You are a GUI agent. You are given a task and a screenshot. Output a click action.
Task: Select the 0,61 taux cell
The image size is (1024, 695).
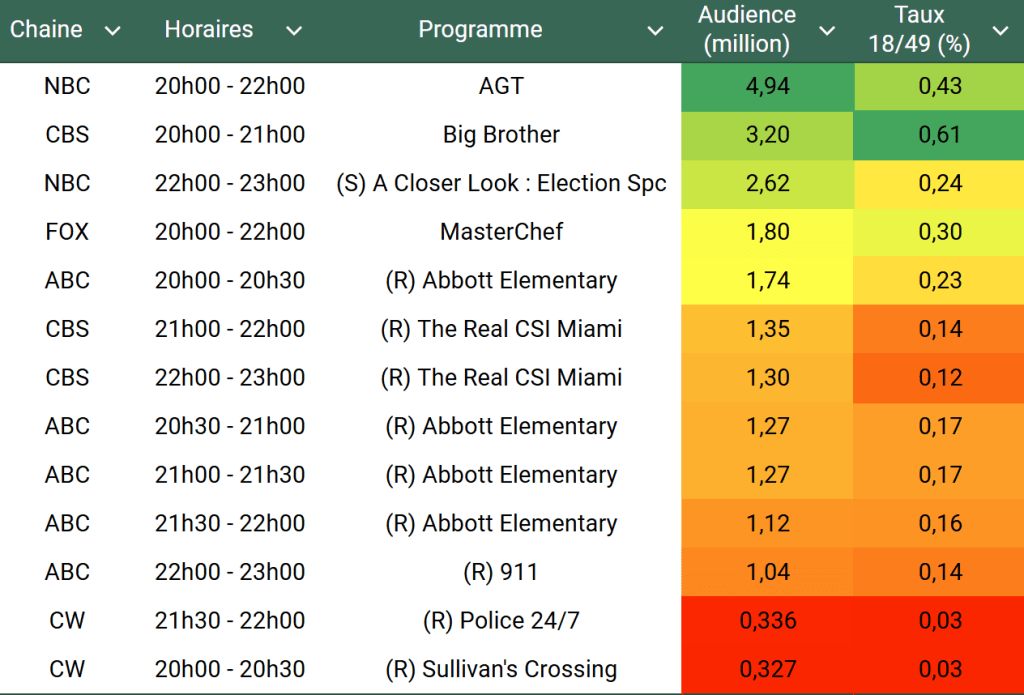click(x=940, y=135)
